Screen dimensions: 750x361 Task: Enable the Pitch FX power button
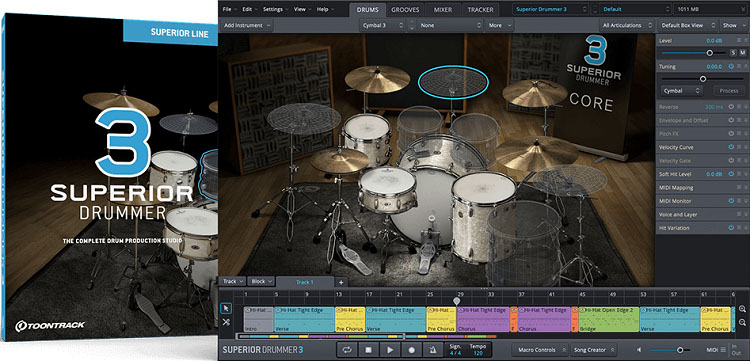731,134
